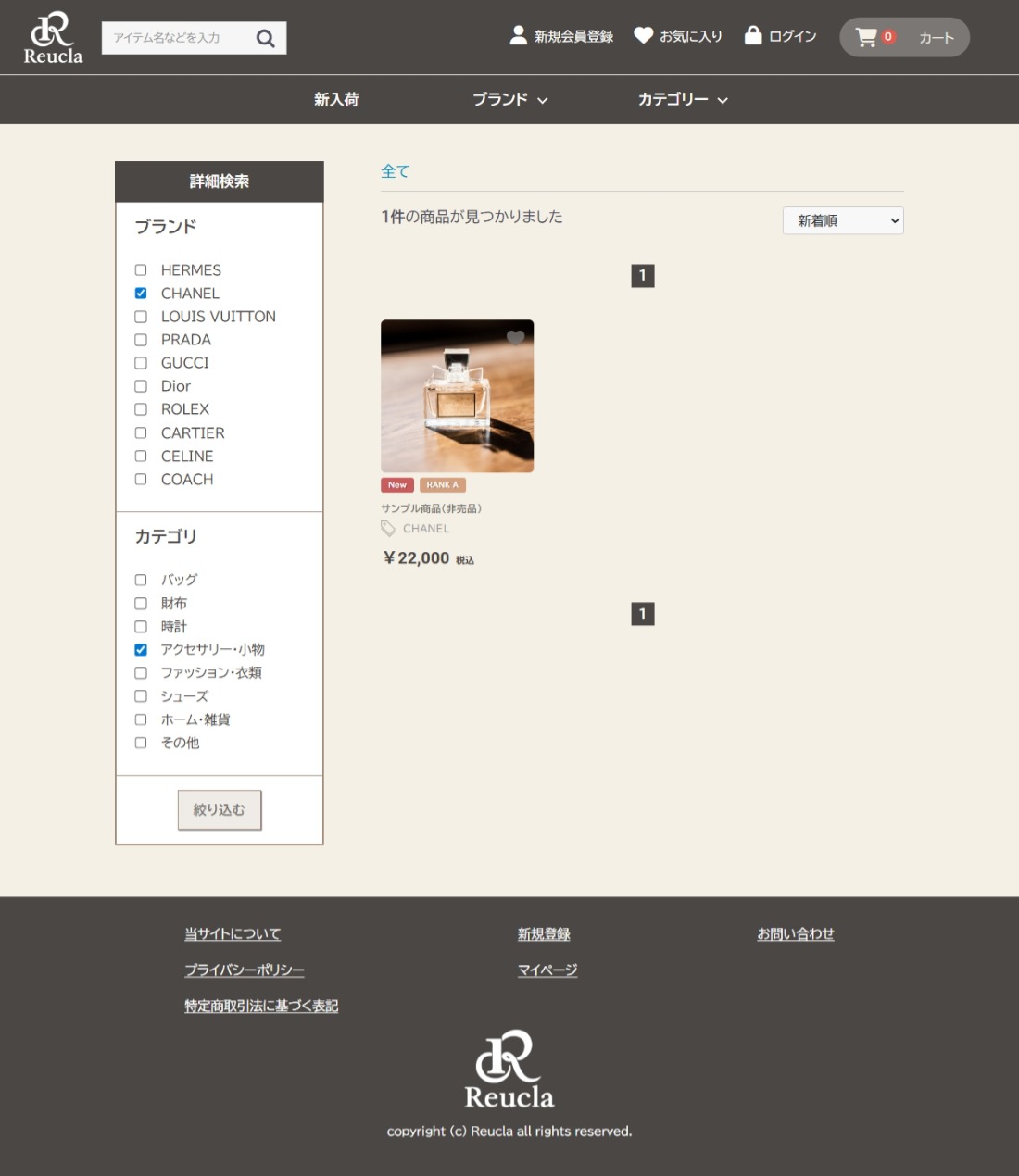Open the 新着順 sort dropdown
This screenshot has width=1019, height=1176.
click(x=843, y=220)
